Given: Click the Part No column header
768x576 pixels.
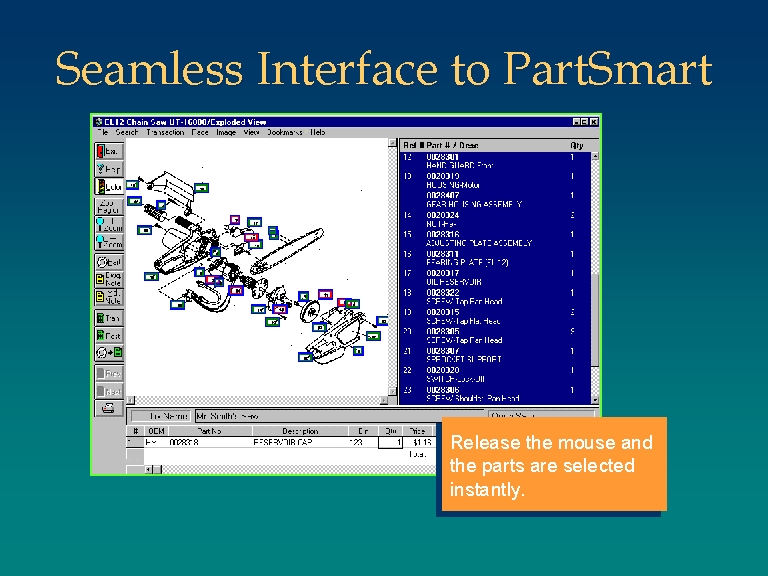Looking at the screenshot, I should (x=210, y=431).
